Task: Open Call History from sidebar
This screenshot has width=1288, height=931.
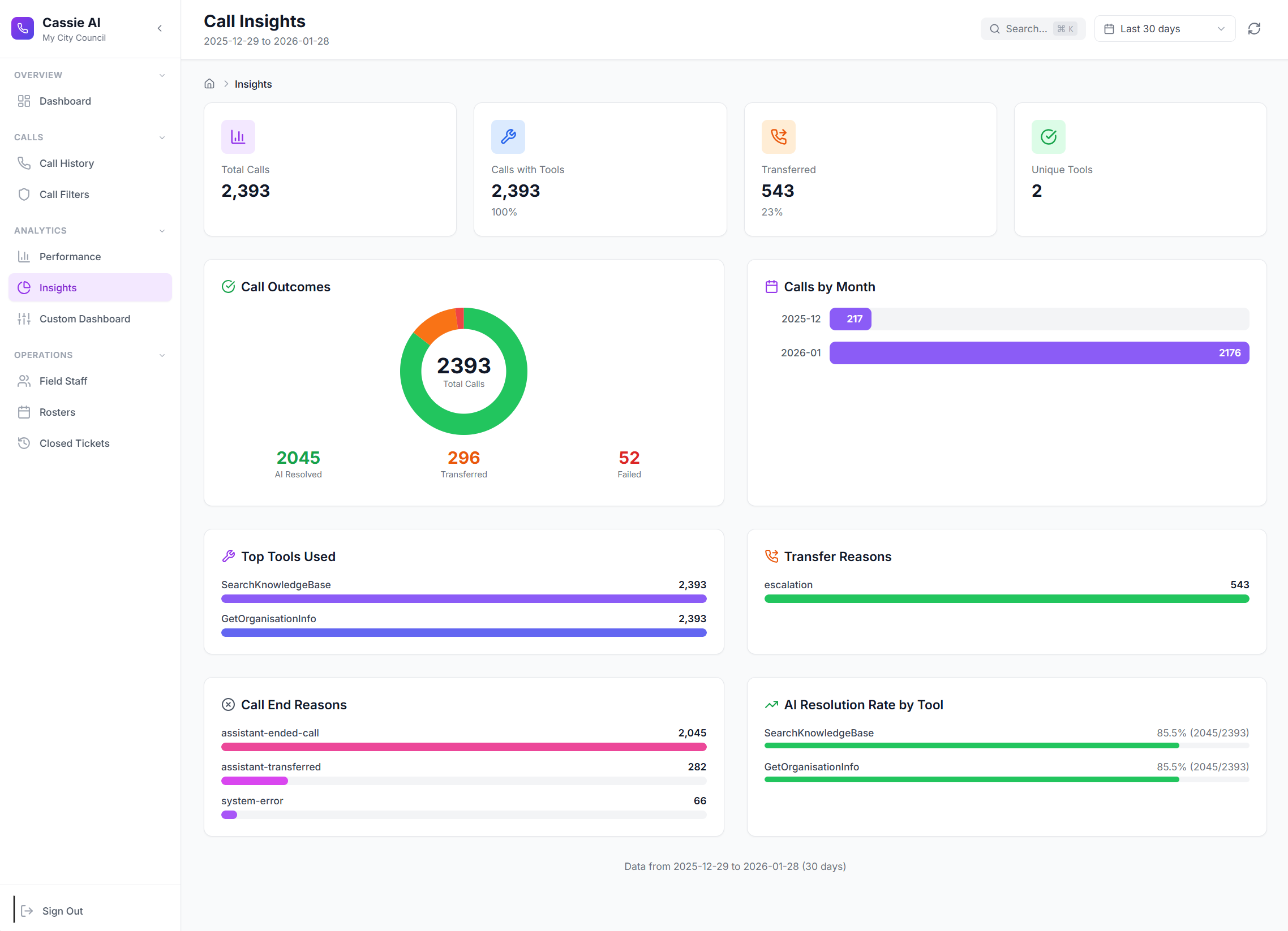Action: (x=91, y=163)
